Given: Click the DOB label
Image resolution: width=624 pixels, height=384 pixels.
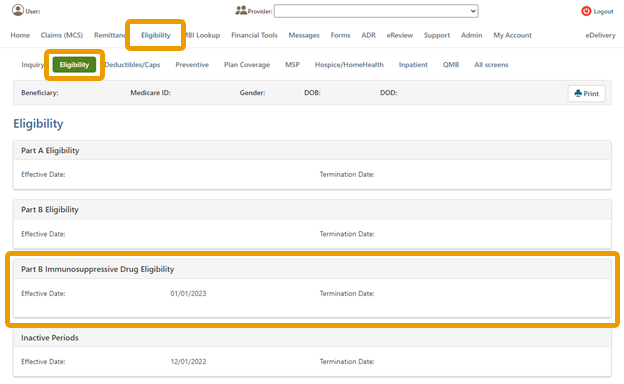Looking at the screenshot, I should point(312,93).
